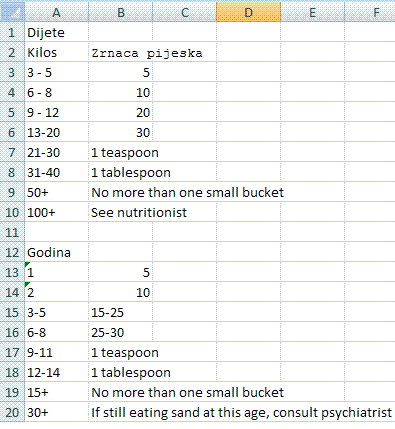Image resolution: width=395 pixels, height=429 pixels.
Task: Select the 'See nutritionist' cell
Action: click(121, 212)
